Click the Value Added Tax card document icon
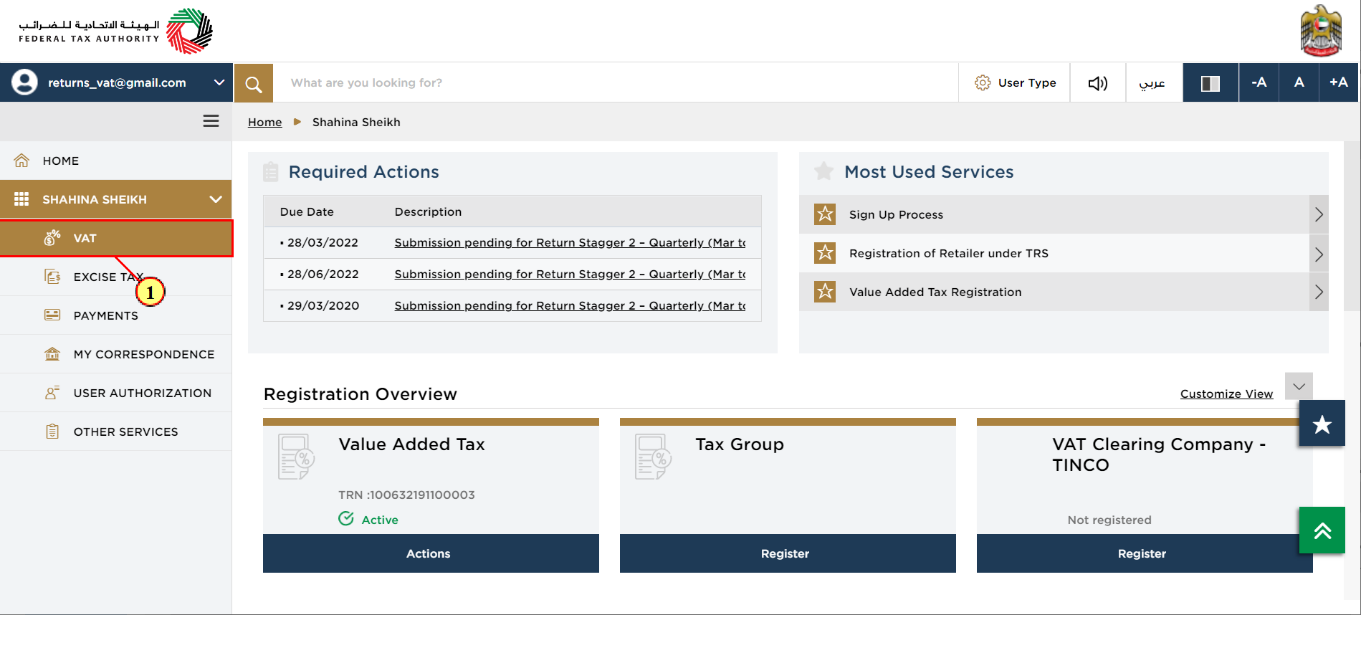This screenshot has width=1361, height=648. (x=296, y=457)
